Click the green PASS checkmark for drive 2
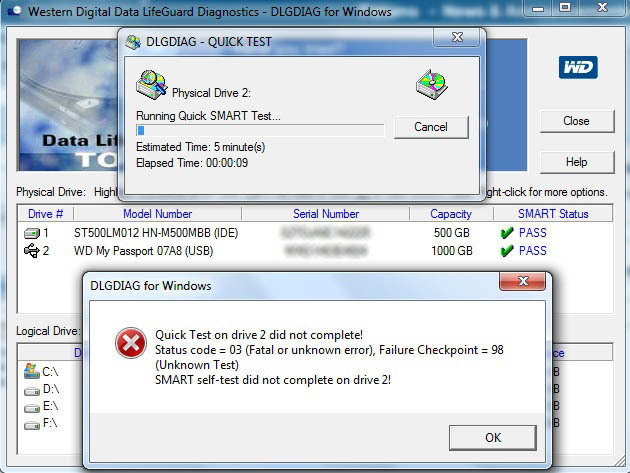This screenshot has width=630, height=473. [507, 251]
